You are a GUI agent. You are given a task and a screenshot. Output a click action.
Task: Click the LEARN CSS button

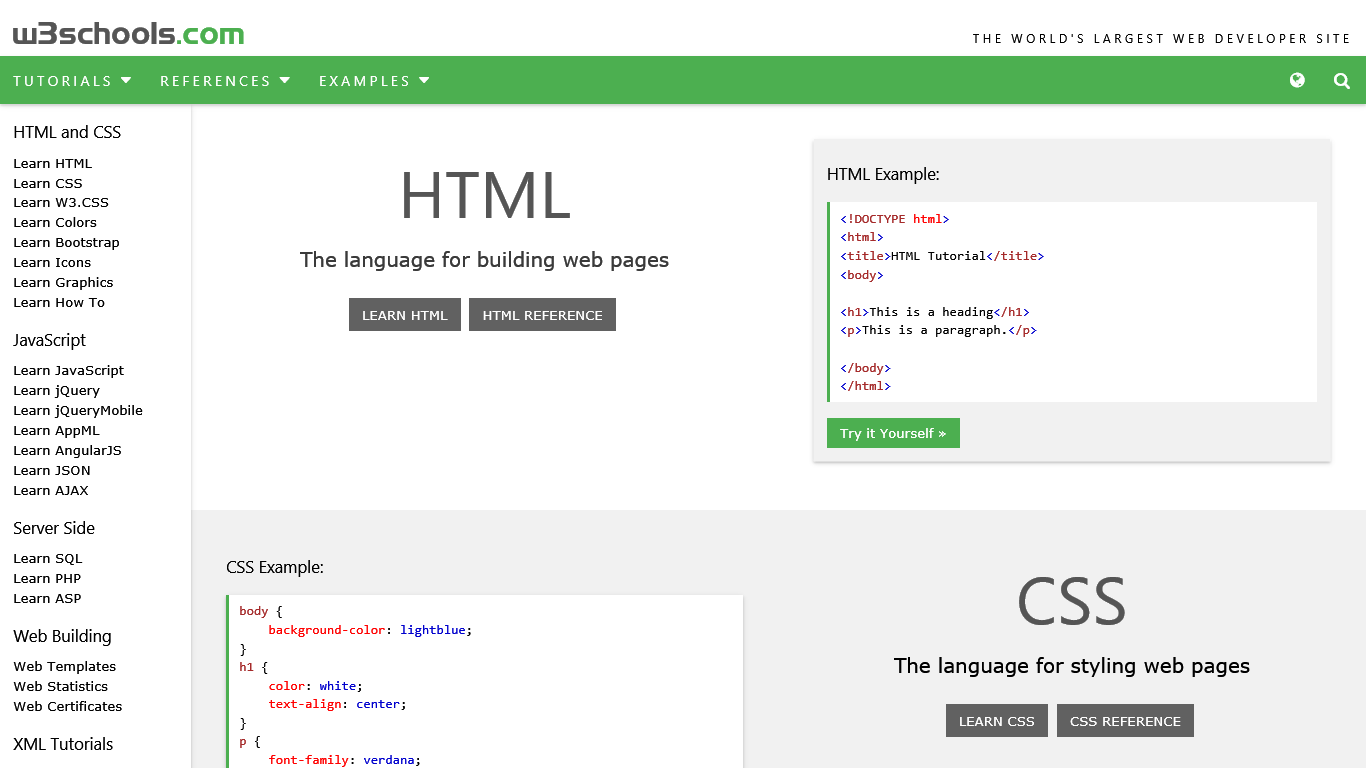coord(996,720)
